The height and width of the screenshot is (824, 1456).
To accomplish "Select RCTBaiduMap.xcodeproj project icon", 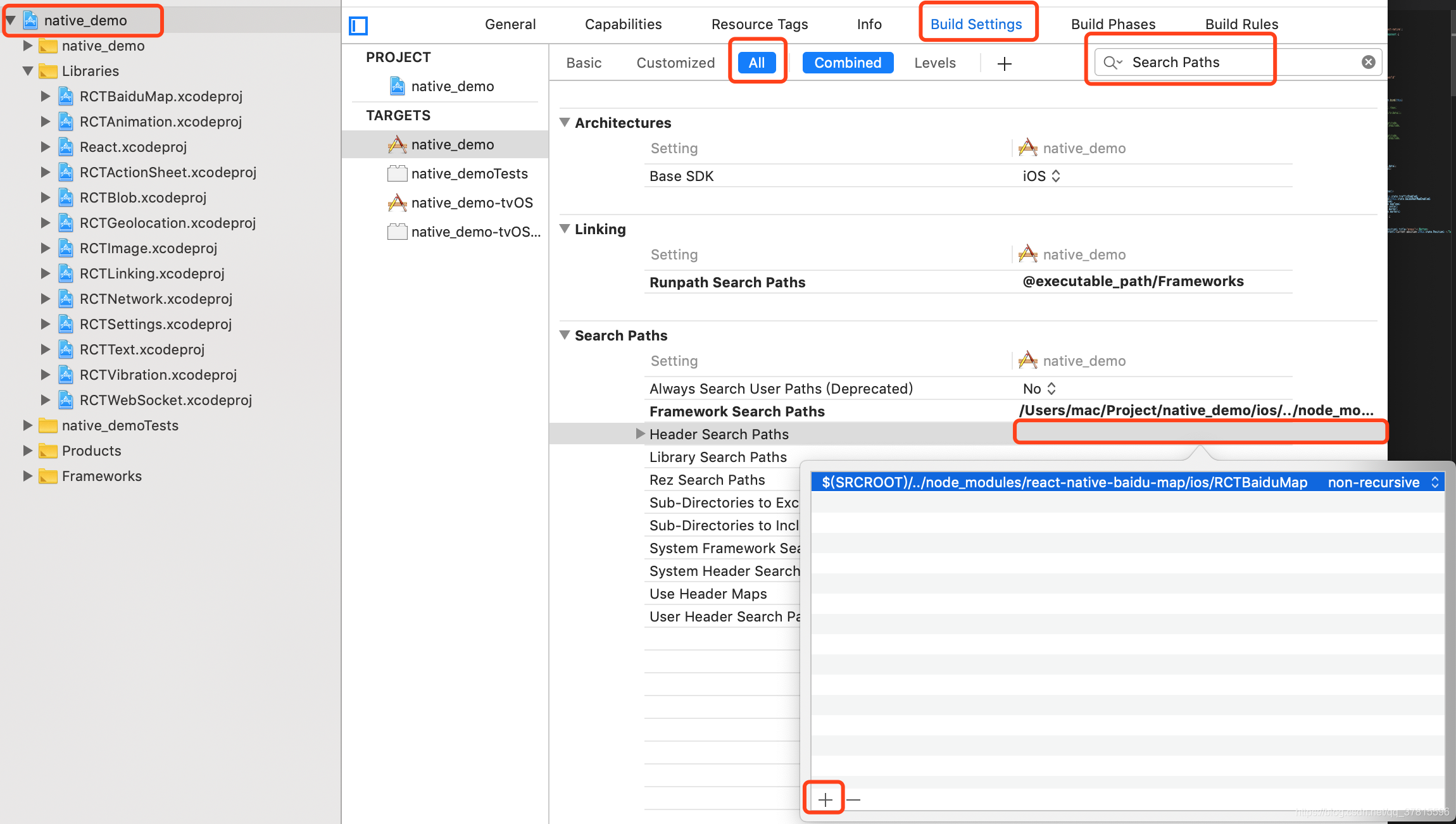I will (66, 96).
